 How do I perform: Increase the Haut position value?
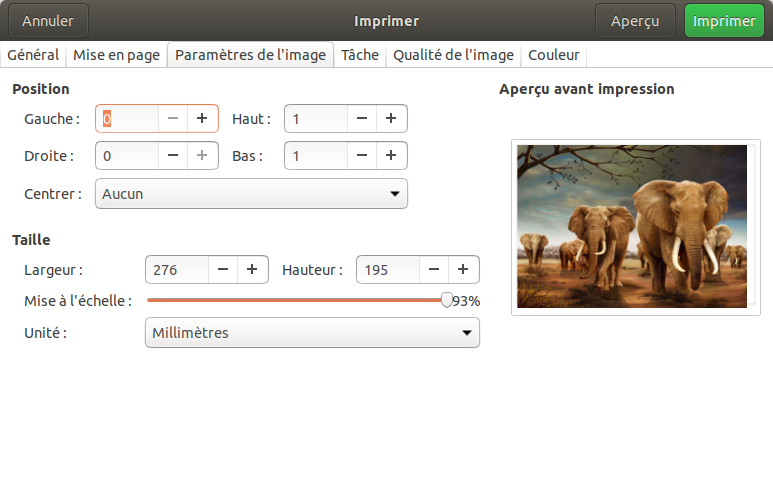391,119
